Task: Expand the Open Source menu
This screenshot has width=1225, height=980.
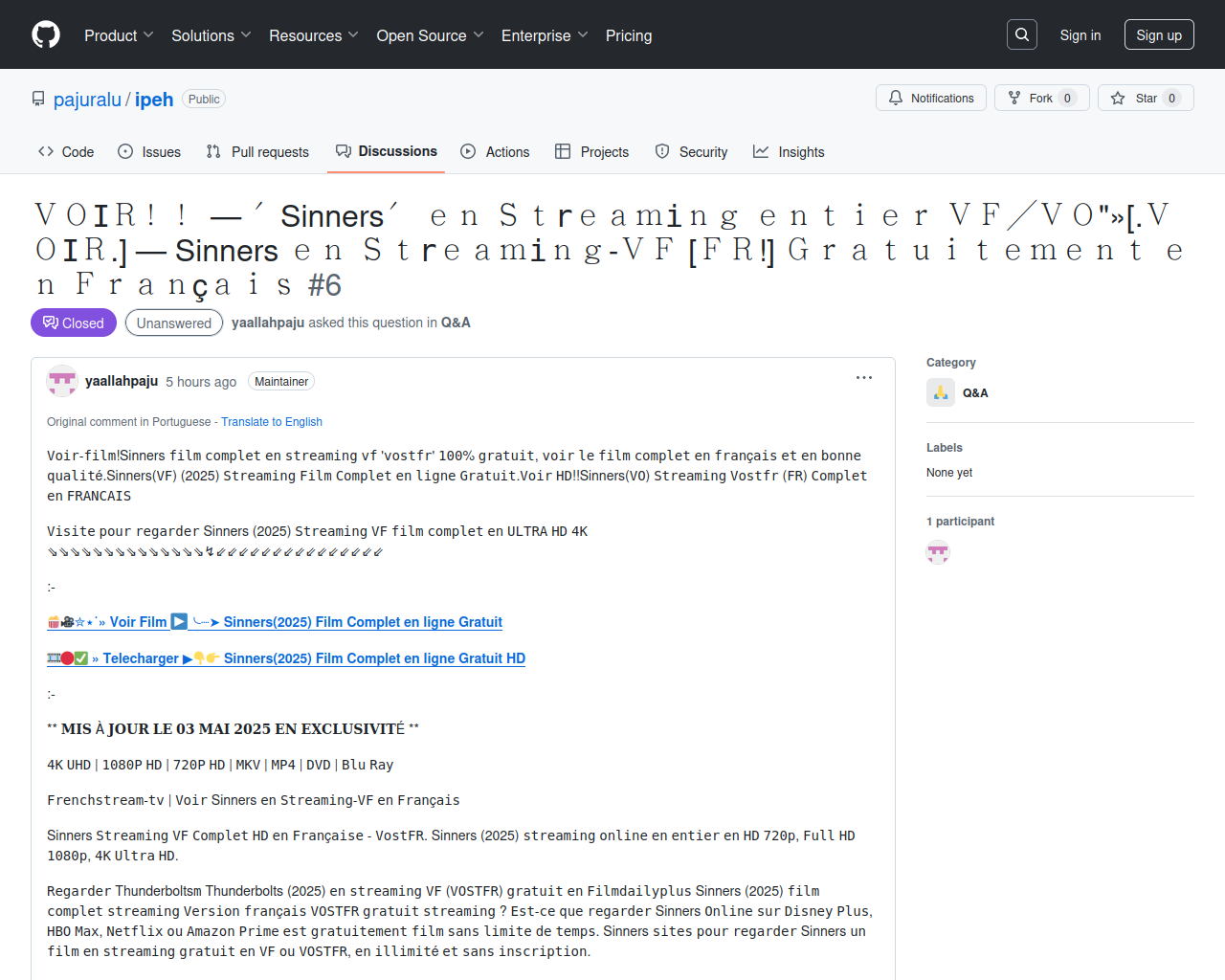Action: 431,35
